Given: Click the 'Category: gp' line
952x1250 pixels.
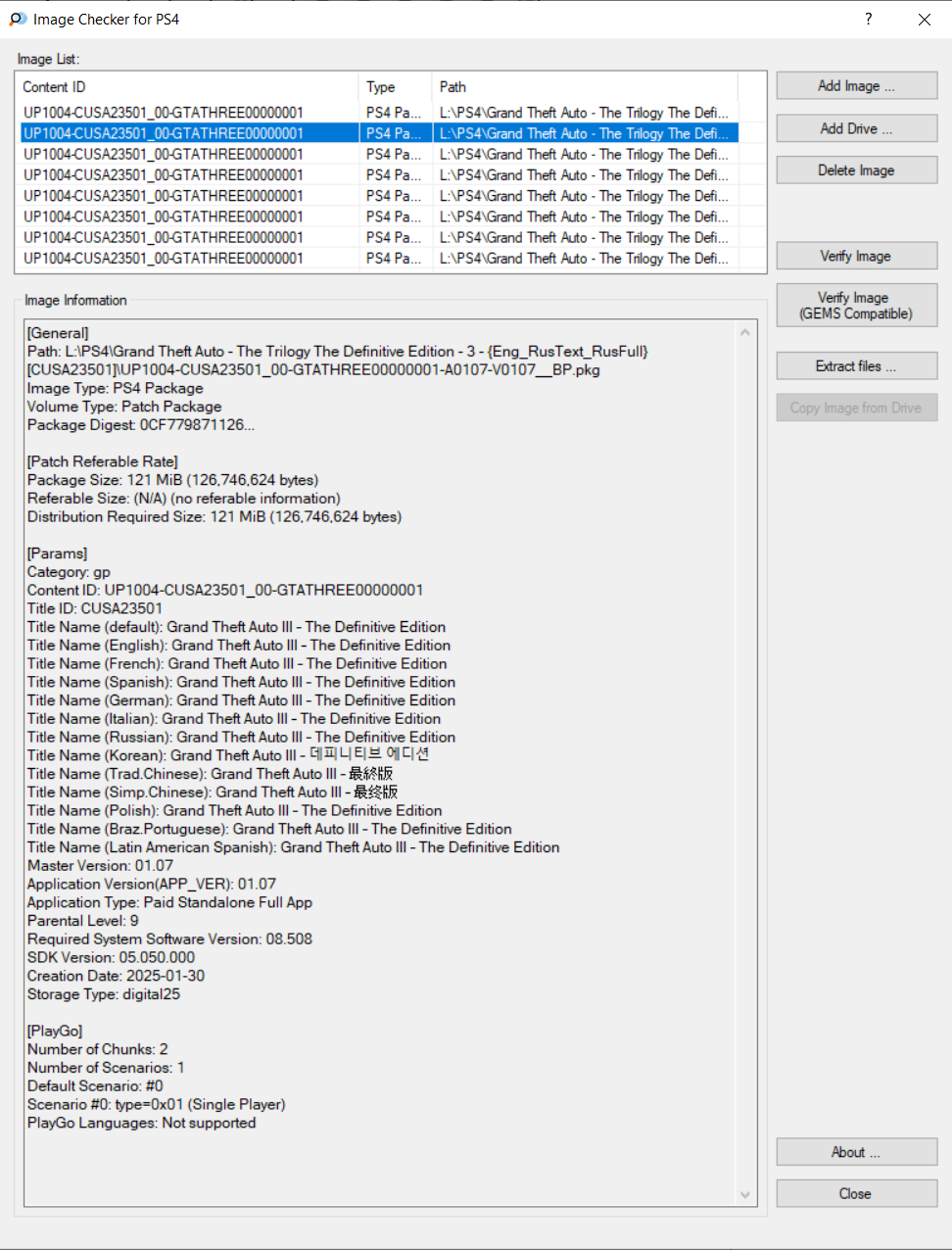Looking at the screenshot, I should click(69, 572).
